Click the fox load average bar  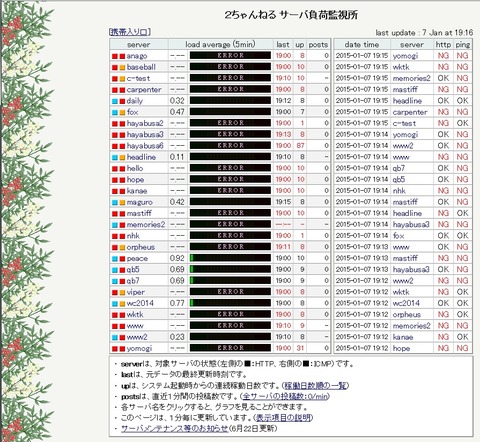point(230,112)
